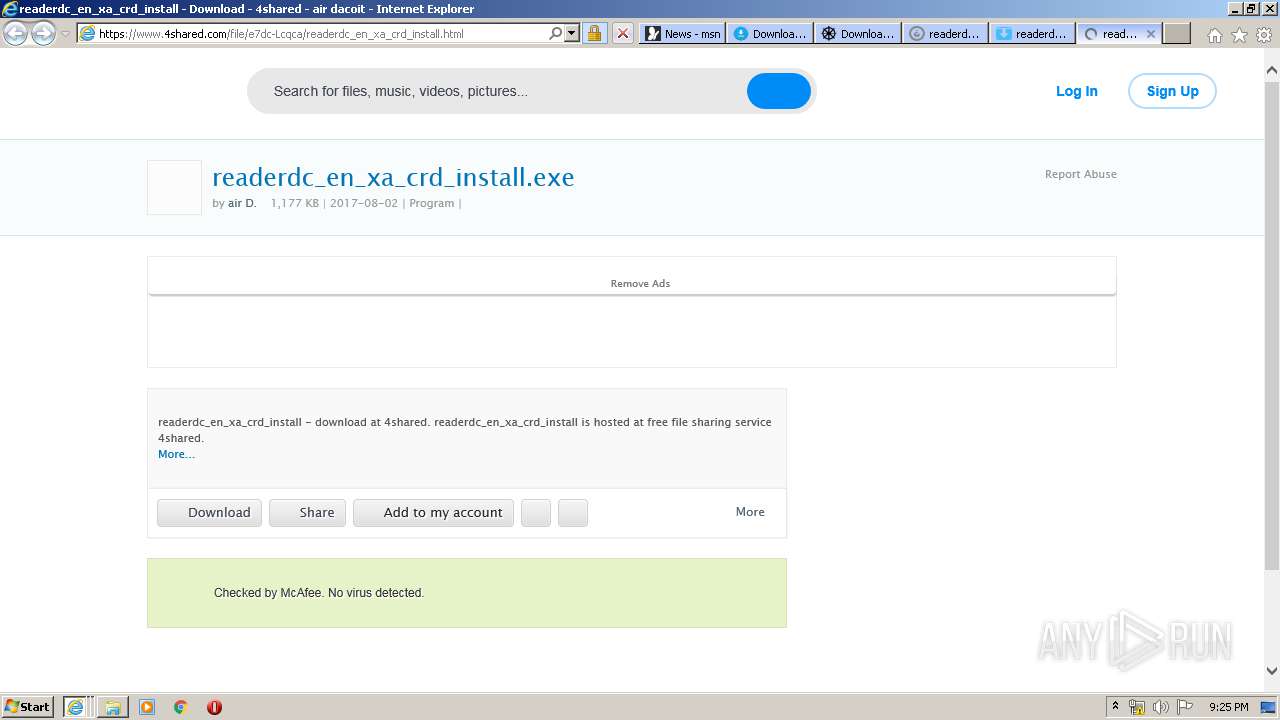Open the Favorites star icon
The height and width of the screenshot is (720, 1280).
point(1239,35)
